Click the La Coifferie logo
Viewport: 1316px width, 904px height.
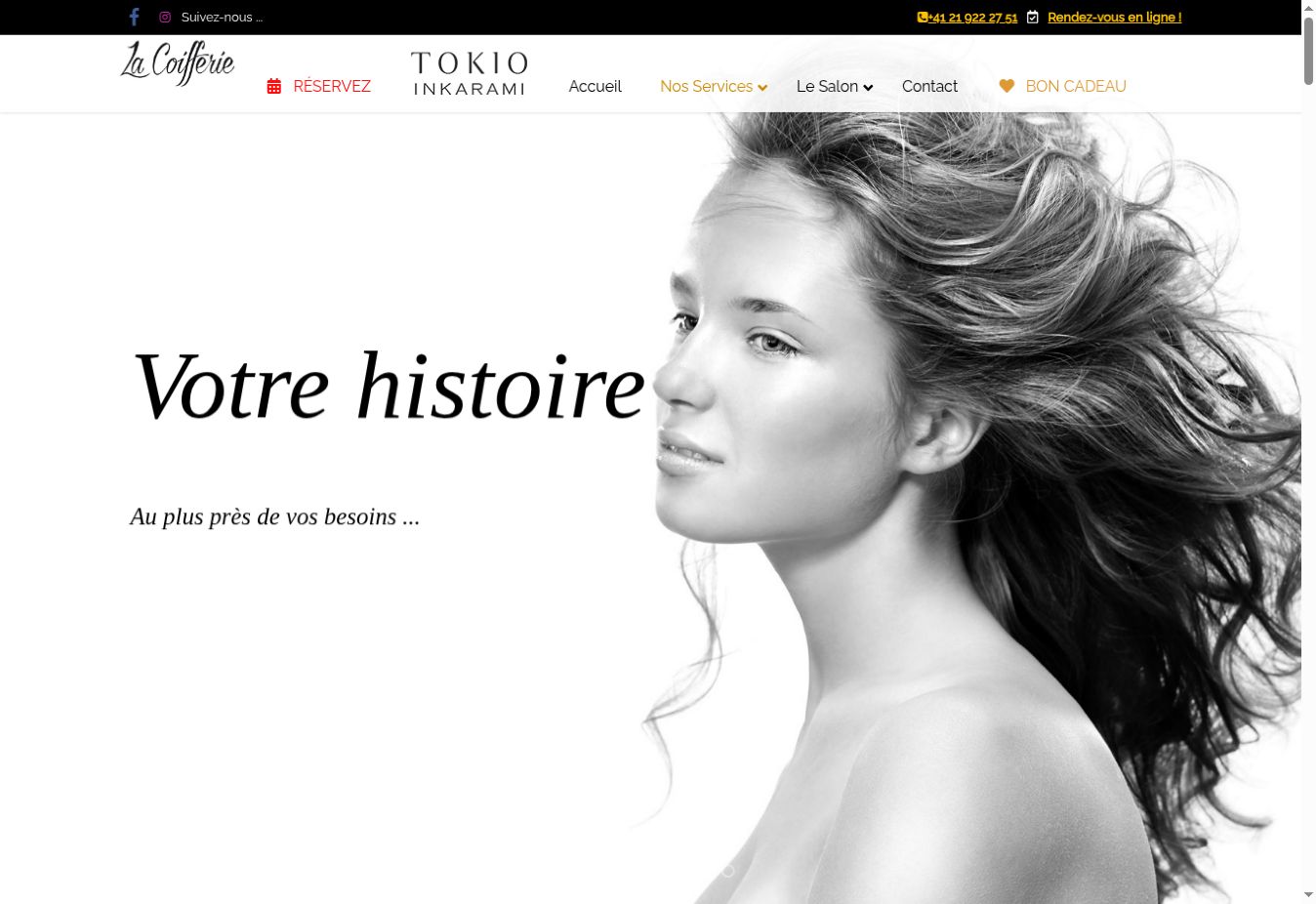coord(178,63)
